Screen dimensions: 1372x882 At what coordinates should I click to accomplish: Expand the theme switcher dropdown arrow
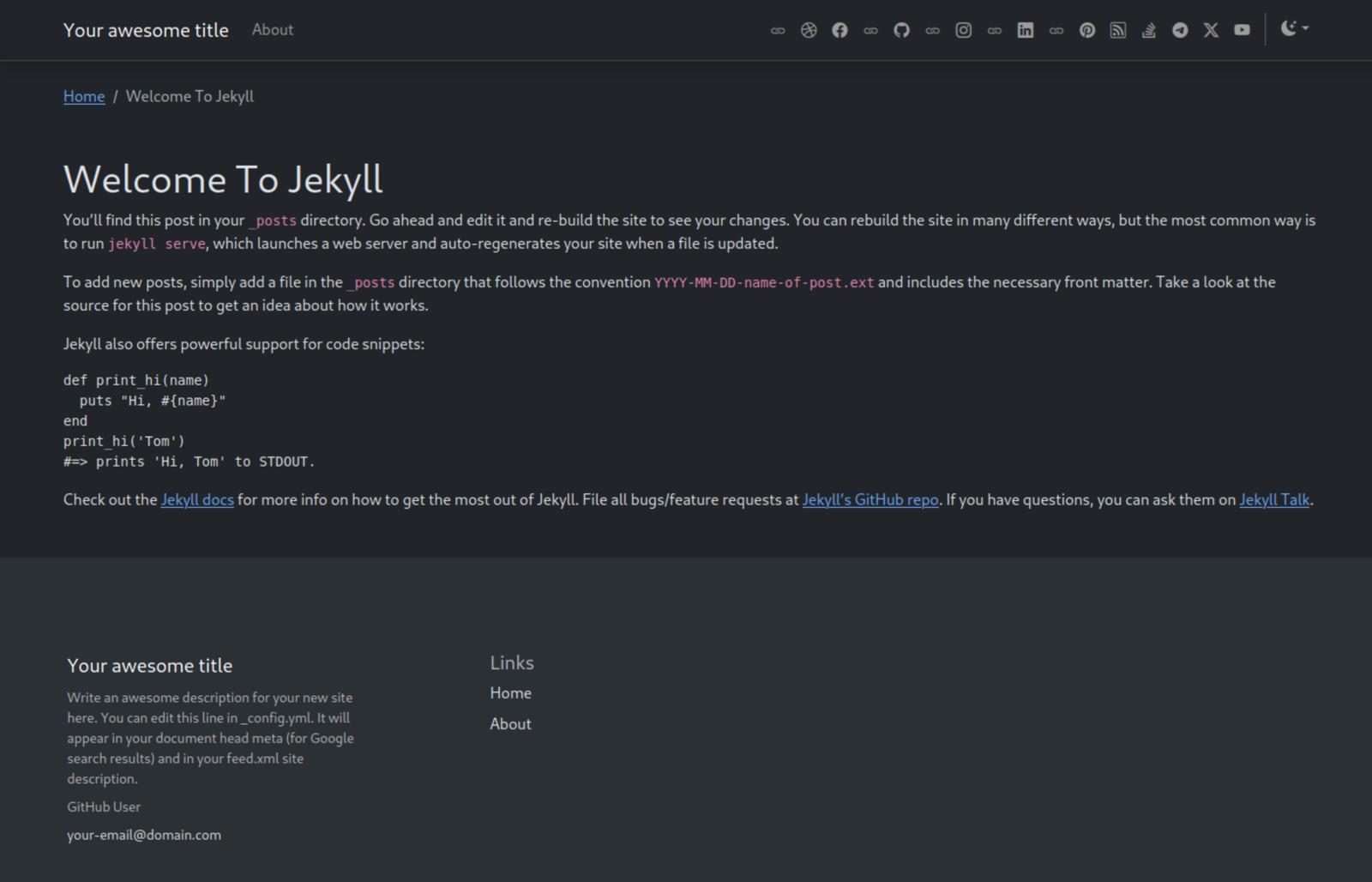pos(1305,31)
